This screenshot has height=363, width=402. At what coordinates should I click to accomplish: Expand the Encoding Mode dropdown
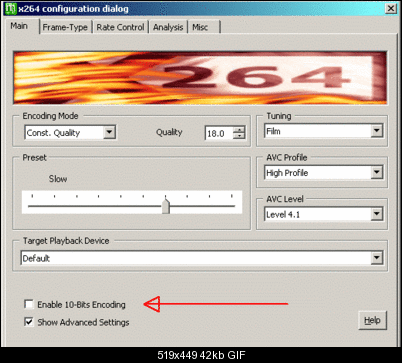tap(109, 132)
